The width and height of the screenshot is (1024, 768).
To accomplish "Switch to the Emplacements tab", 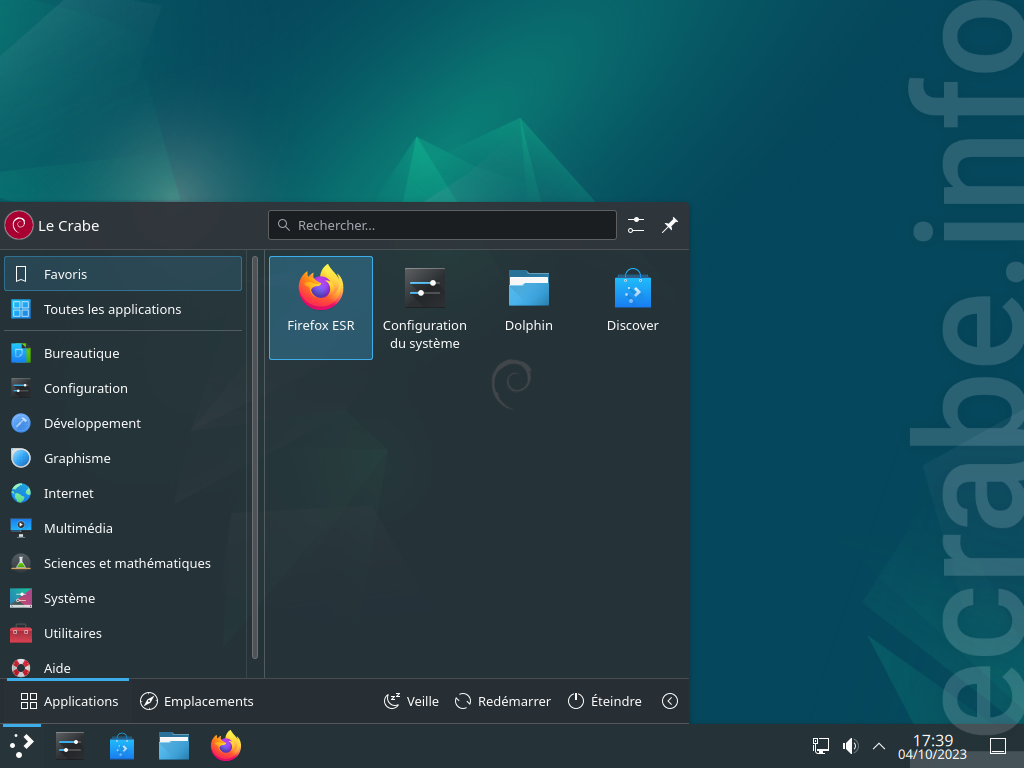I will tap(197, 701).
